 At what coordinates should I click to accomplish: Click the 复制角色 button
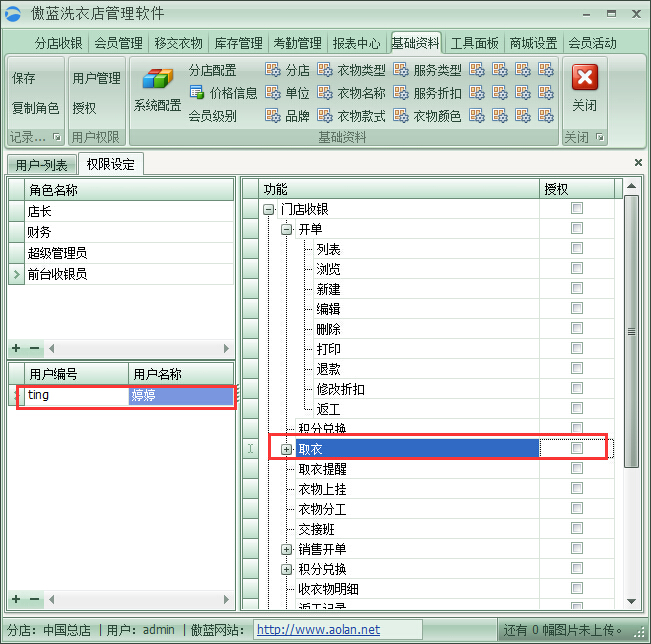tap(35, 108)
